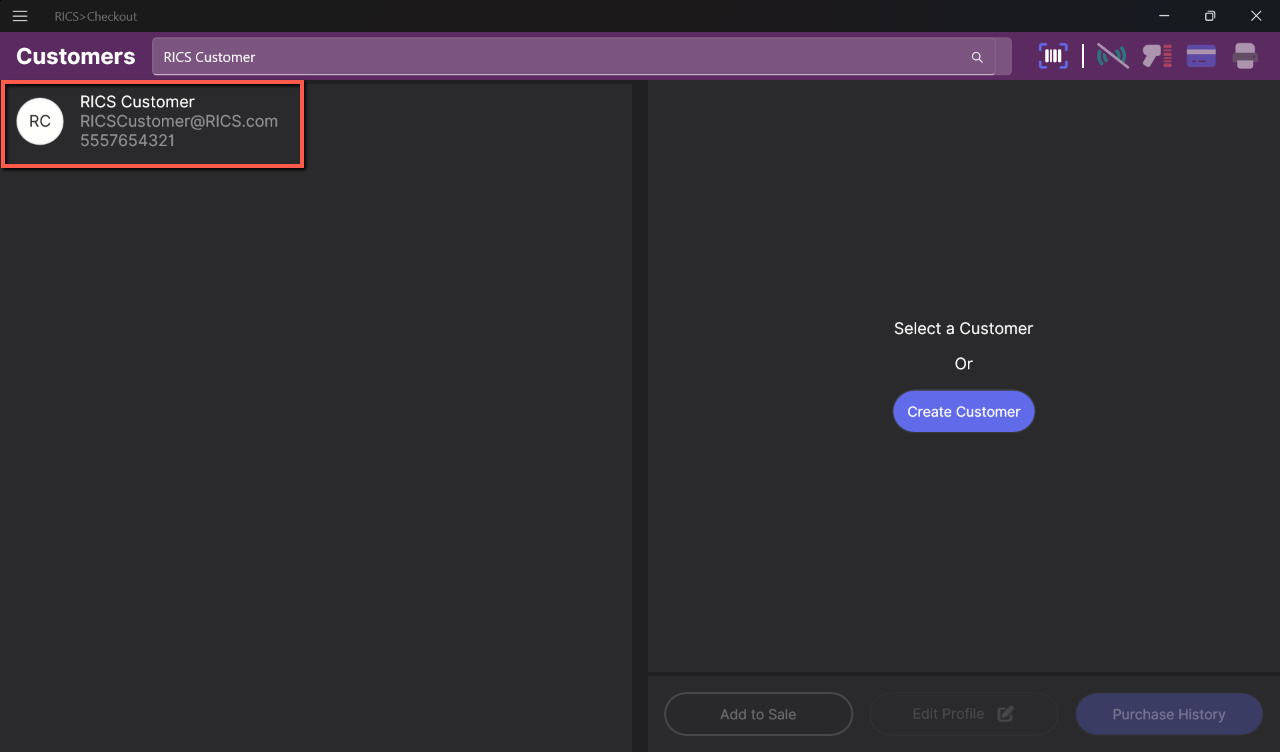Screen dimensions: 1280x752
Task: Click the credit card reader icon
Action: (1201, 56)
